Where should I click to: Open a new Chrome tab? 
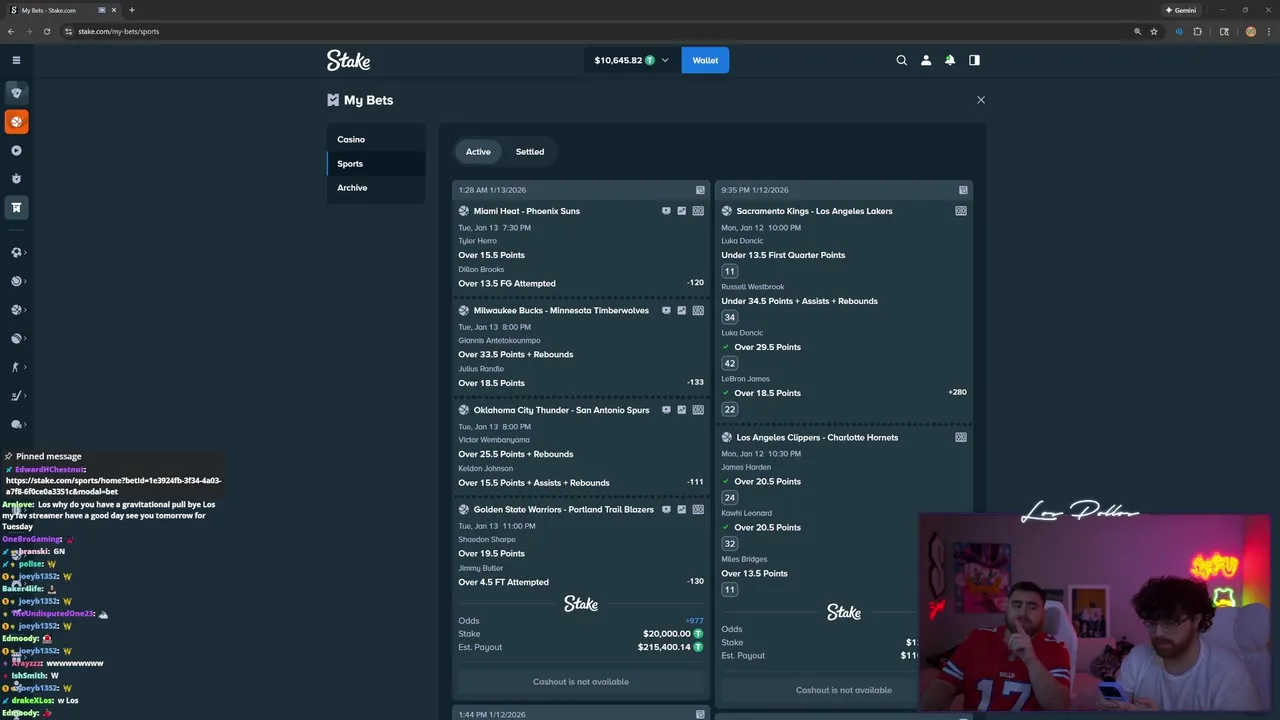[x=131, y=10]
